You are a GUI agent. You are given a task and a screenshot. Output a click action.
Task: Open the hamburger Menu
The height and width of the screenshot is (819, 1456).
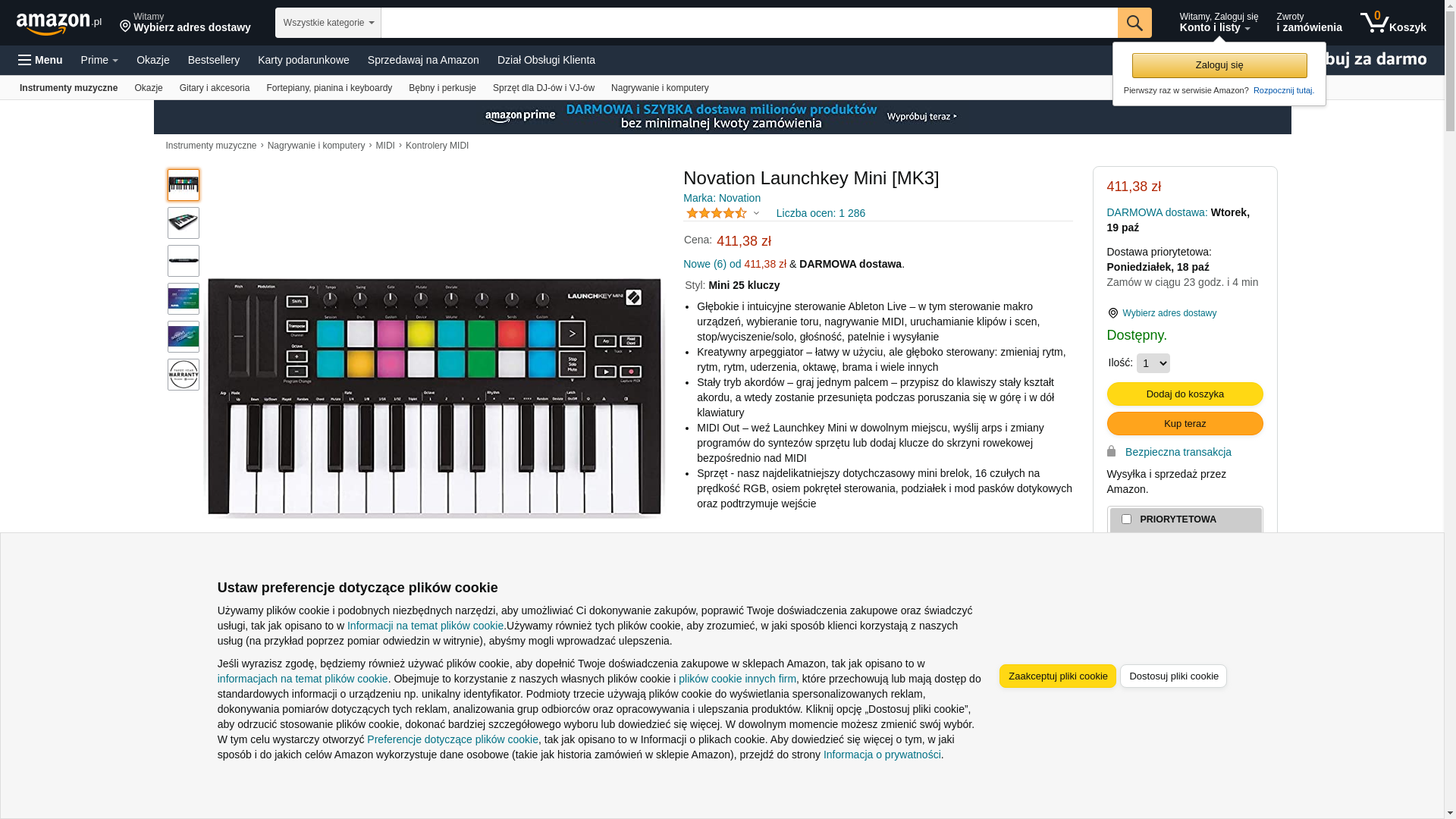40,60
